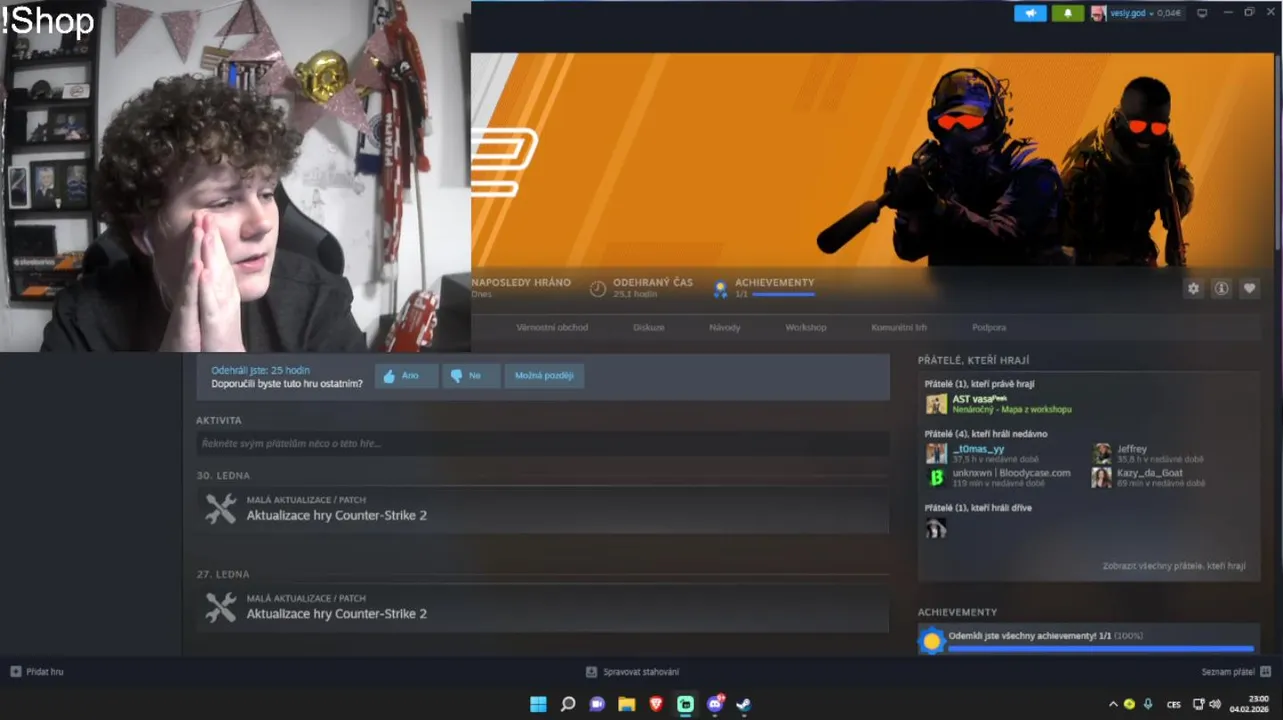The width and height of the screenshot is (1283, 720).
Task: Click the unlocked achievements badge icon
Action: [x=932, y=641]
